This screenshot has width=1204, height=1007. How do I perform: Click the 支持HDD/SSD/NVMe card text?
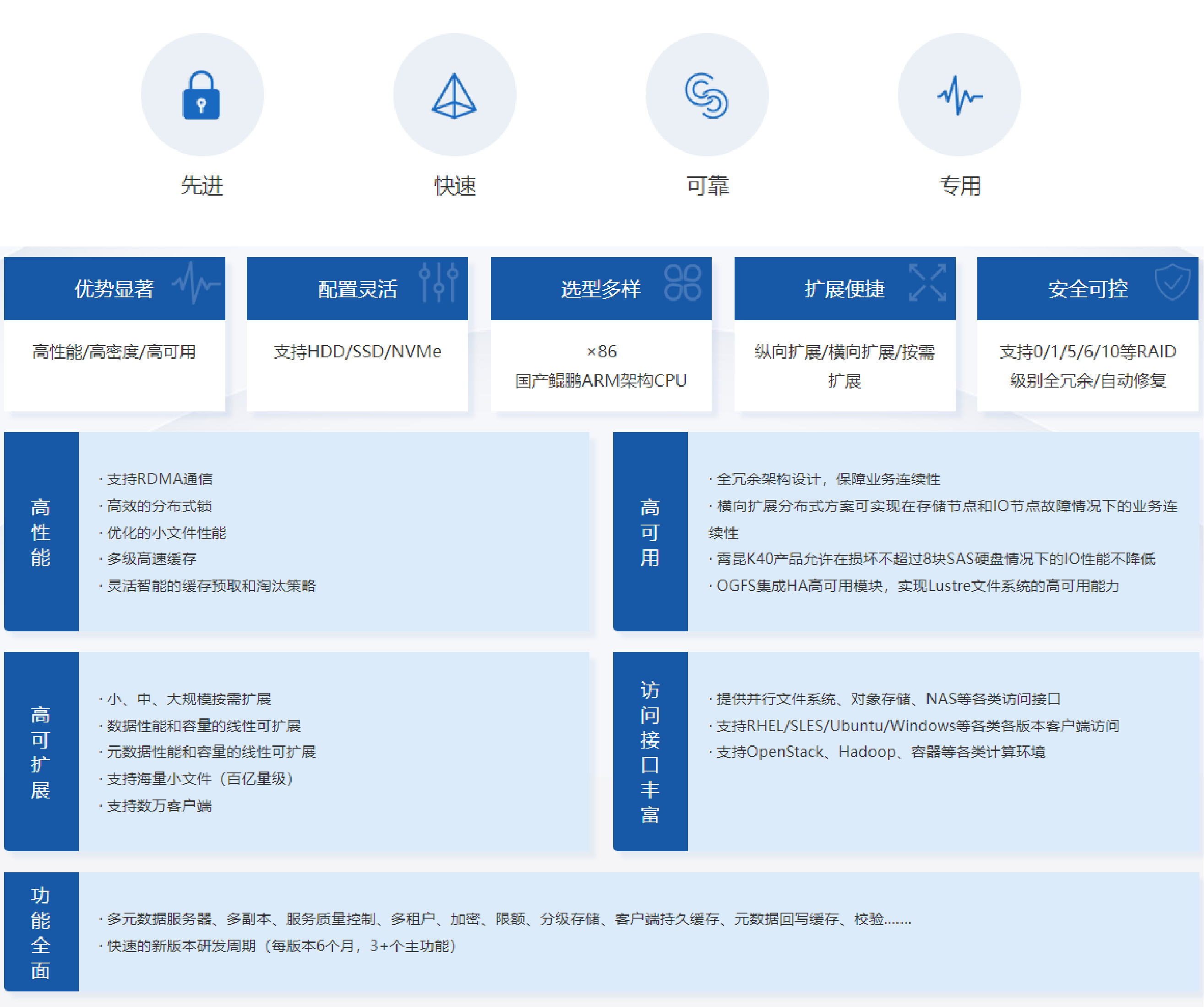click(x=357, y=351)
